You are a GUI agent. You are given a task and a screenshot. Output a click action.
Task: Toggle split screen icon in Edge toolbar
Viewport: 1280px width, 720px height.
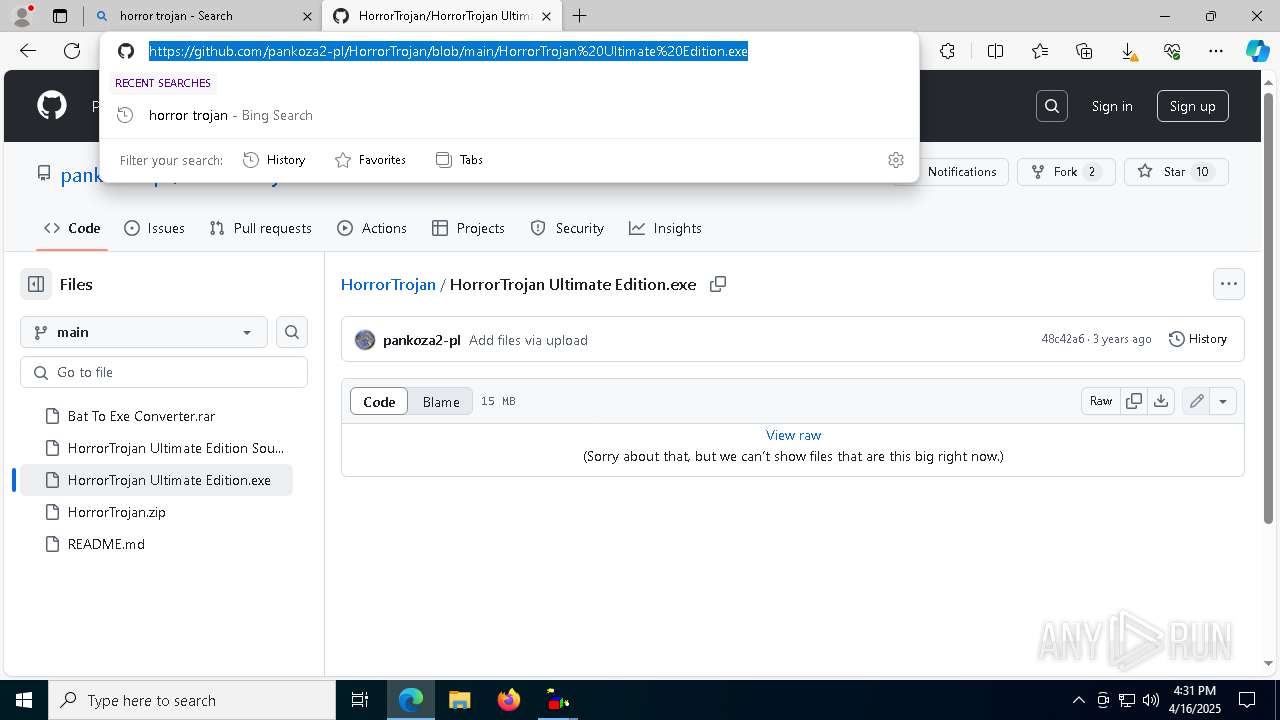pos(995,51)
